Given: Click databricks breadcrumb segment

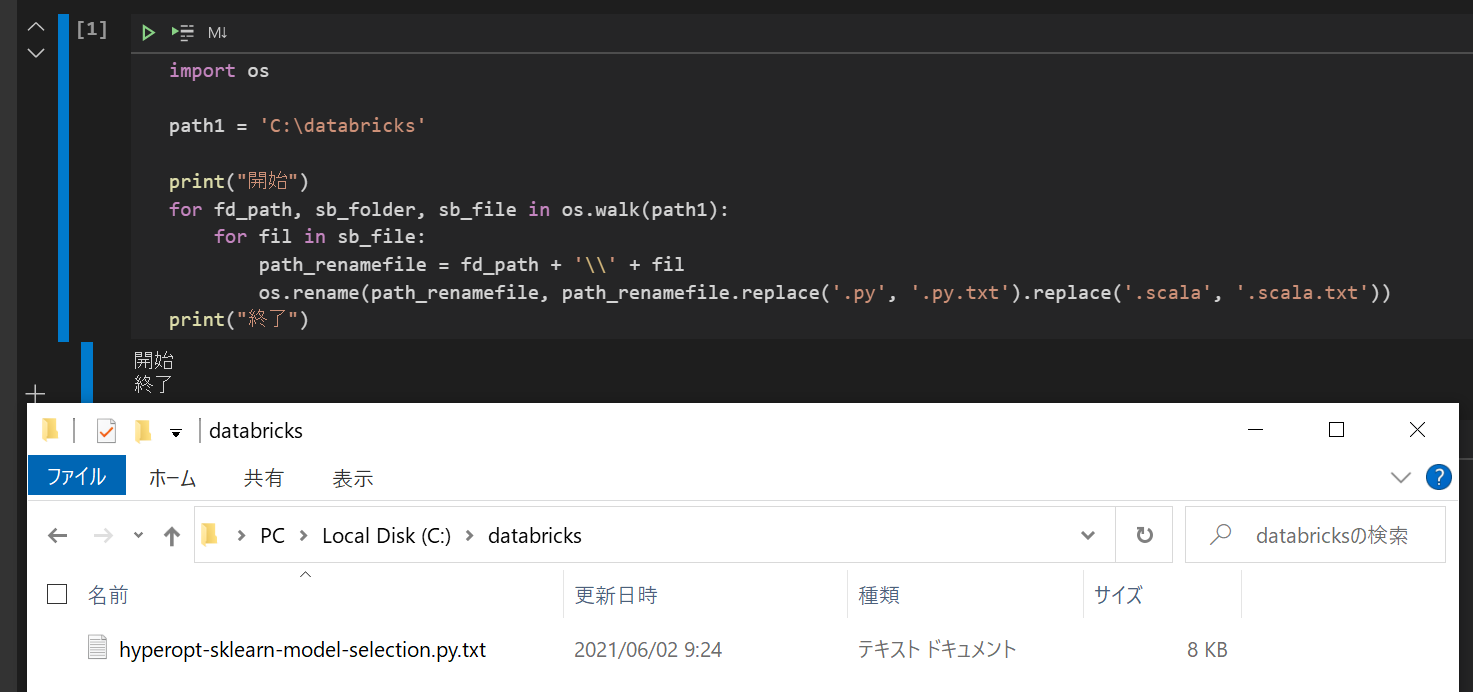Looking at the screenshot, I should [535, 536].
